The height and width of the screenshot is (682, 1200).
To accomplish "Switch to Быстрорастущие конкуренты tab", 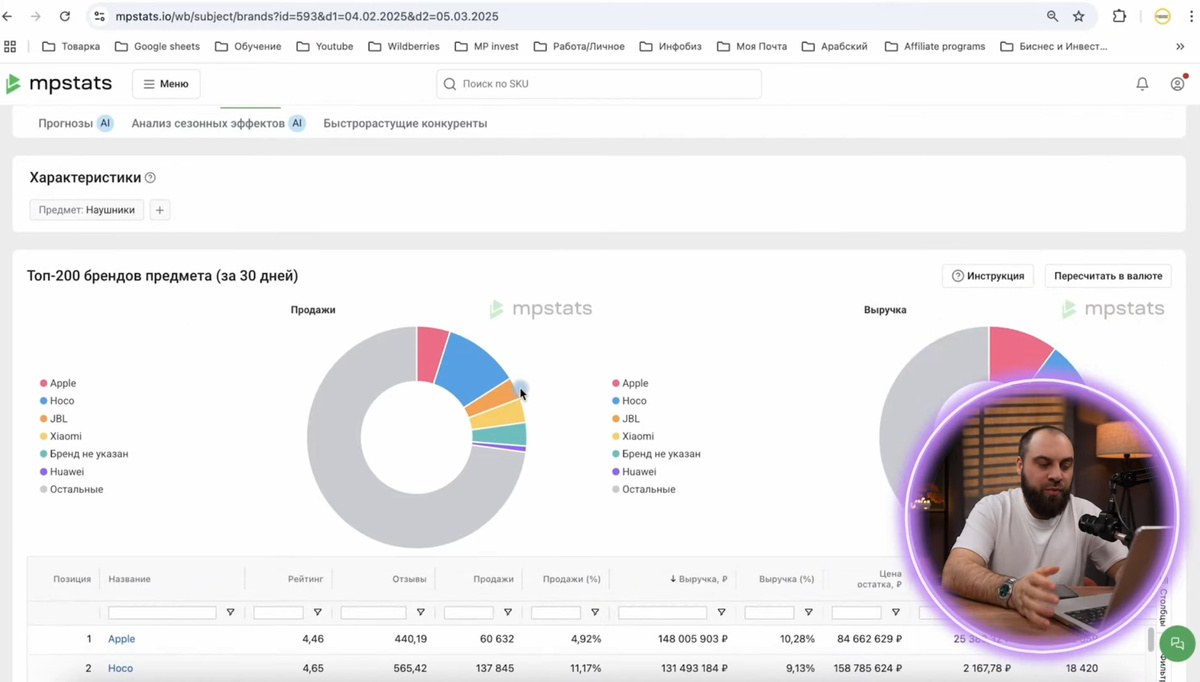I will point(405,123).
